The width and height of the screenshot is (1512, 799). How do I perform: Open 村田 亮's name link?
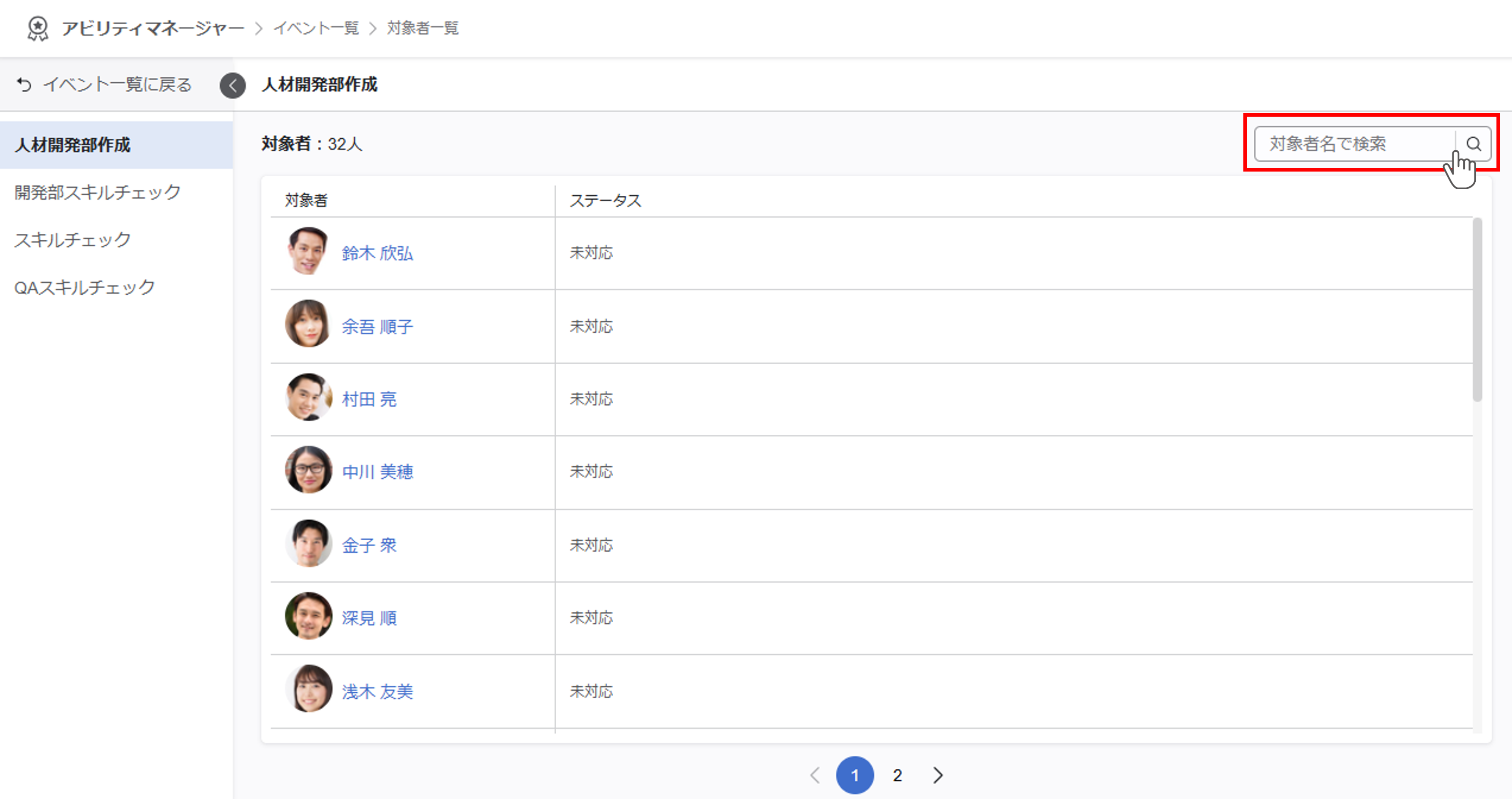(x=369, y=399)
